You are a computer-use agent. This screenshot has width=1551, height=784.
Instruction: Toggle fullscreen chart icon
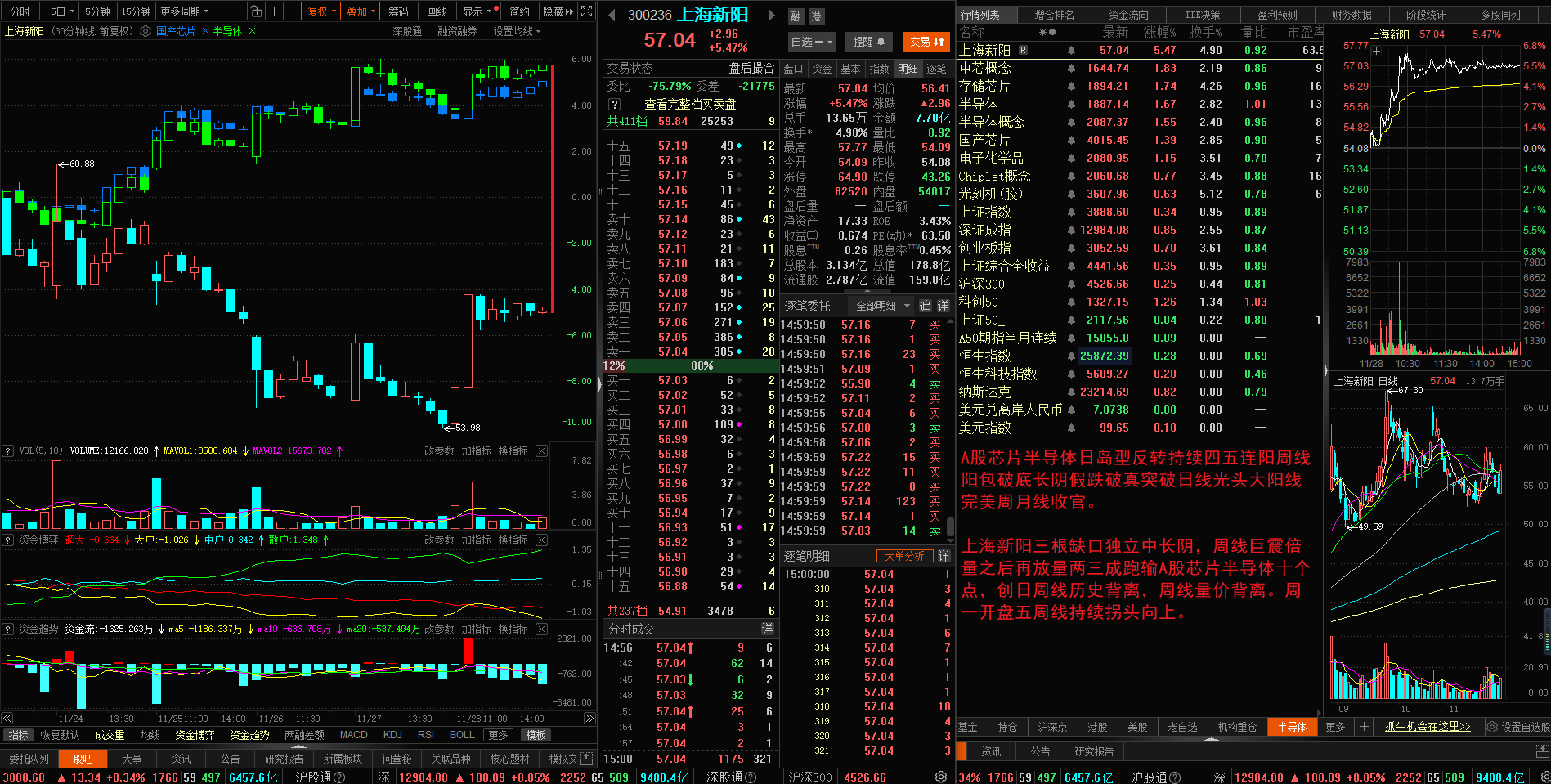pos(586,11)
